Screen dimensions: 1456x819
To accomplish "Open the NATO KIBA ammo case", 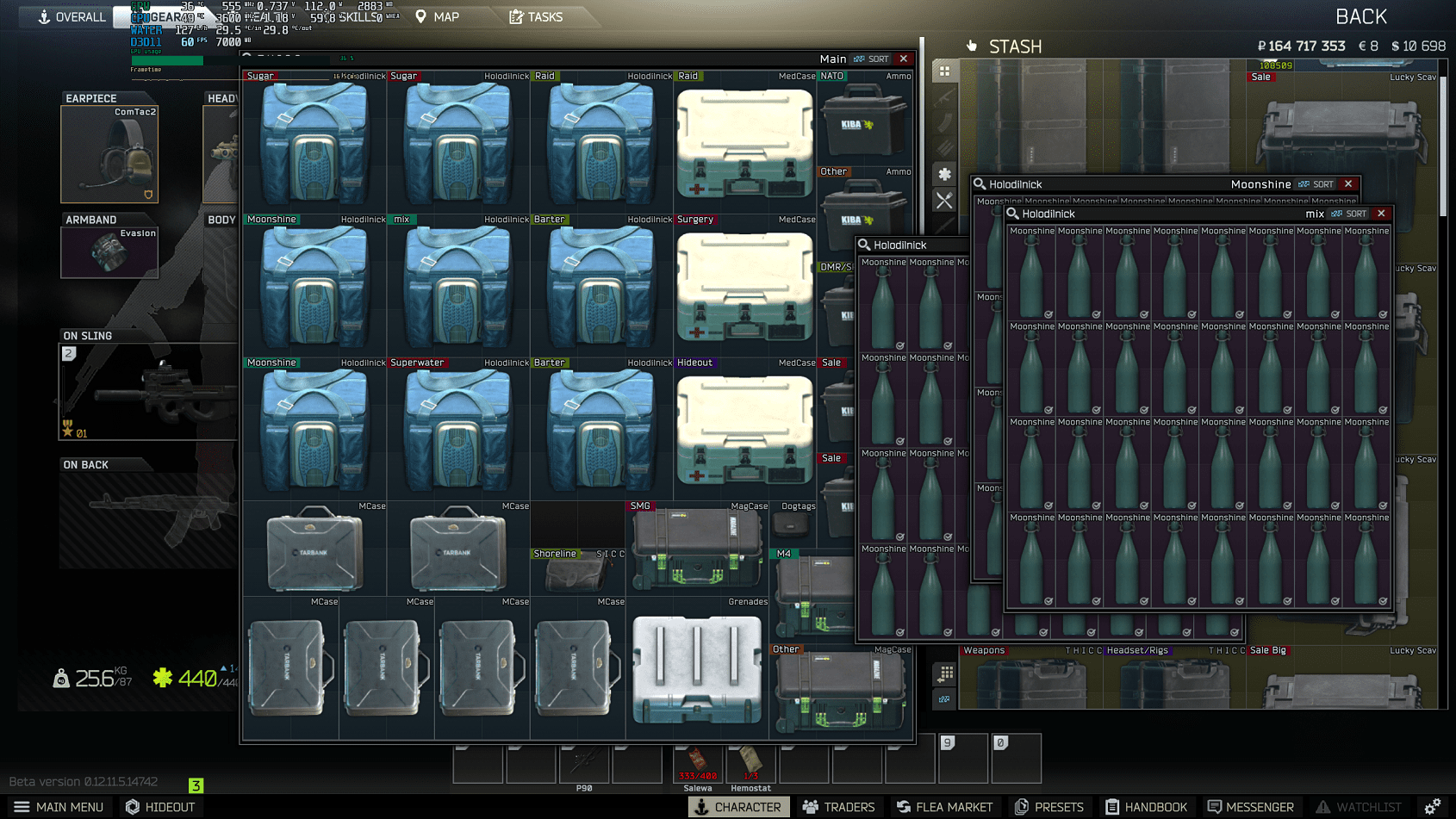I will (x=865, y=118).
